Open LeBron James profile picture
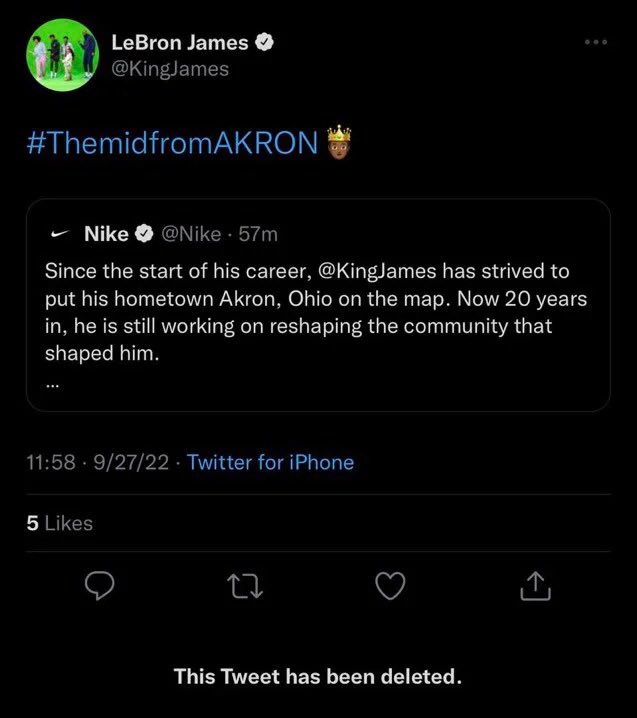This screenshot has height=718, width=637. 63,55
